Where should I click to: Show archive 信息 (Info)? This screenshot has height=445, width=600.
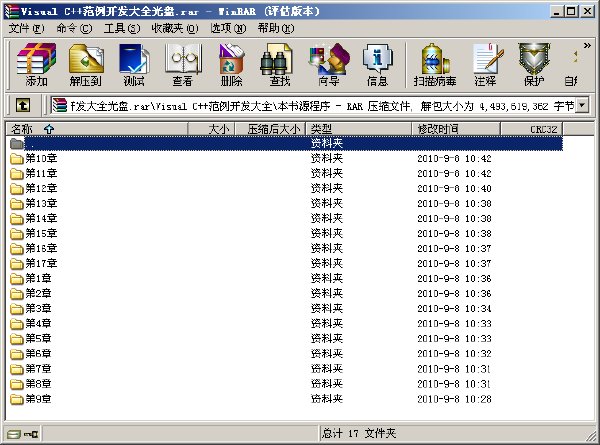click(378, 65)
